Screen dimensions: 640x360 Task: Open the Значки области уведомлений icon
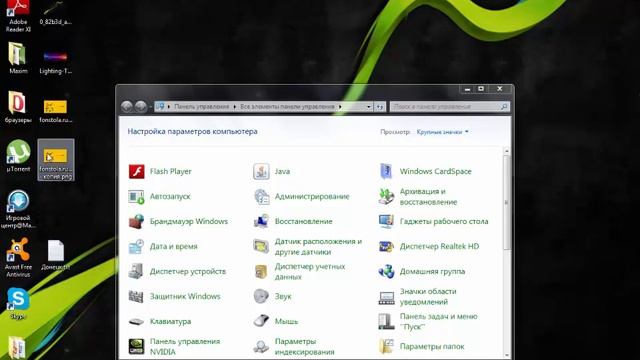point(386,298)
